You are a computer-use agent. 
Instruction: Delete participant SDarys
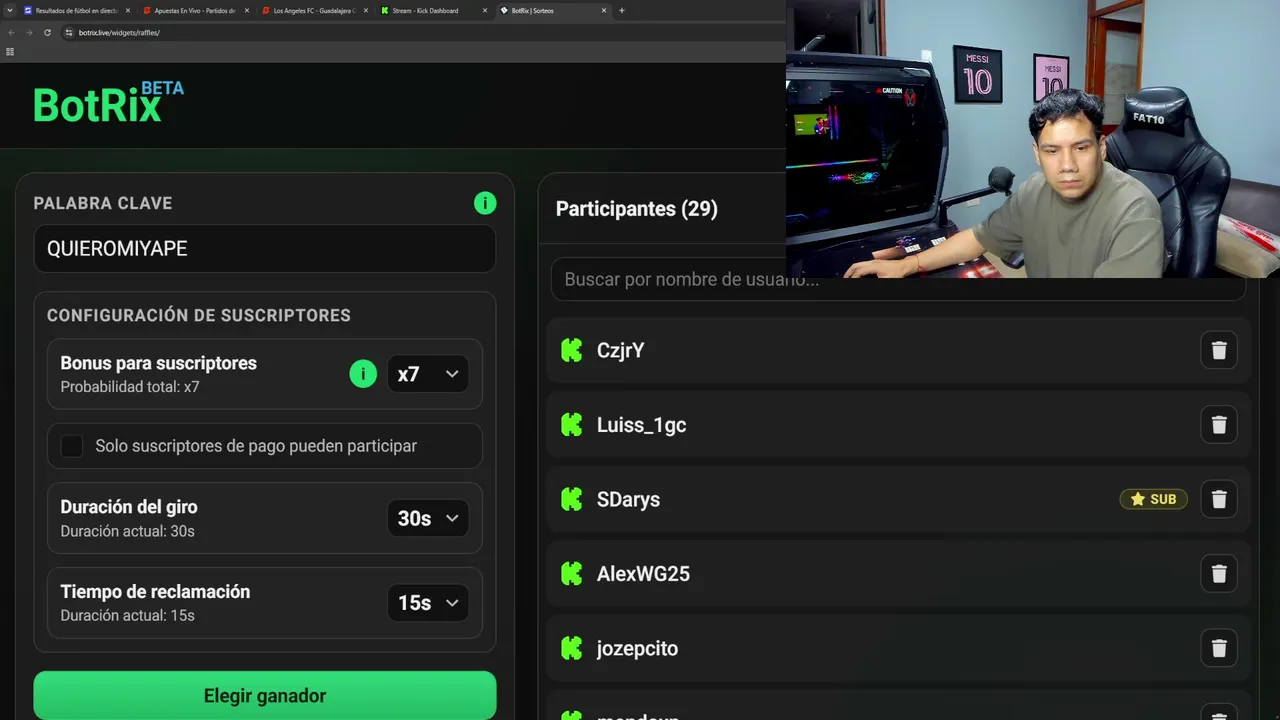pos(1219,499)
